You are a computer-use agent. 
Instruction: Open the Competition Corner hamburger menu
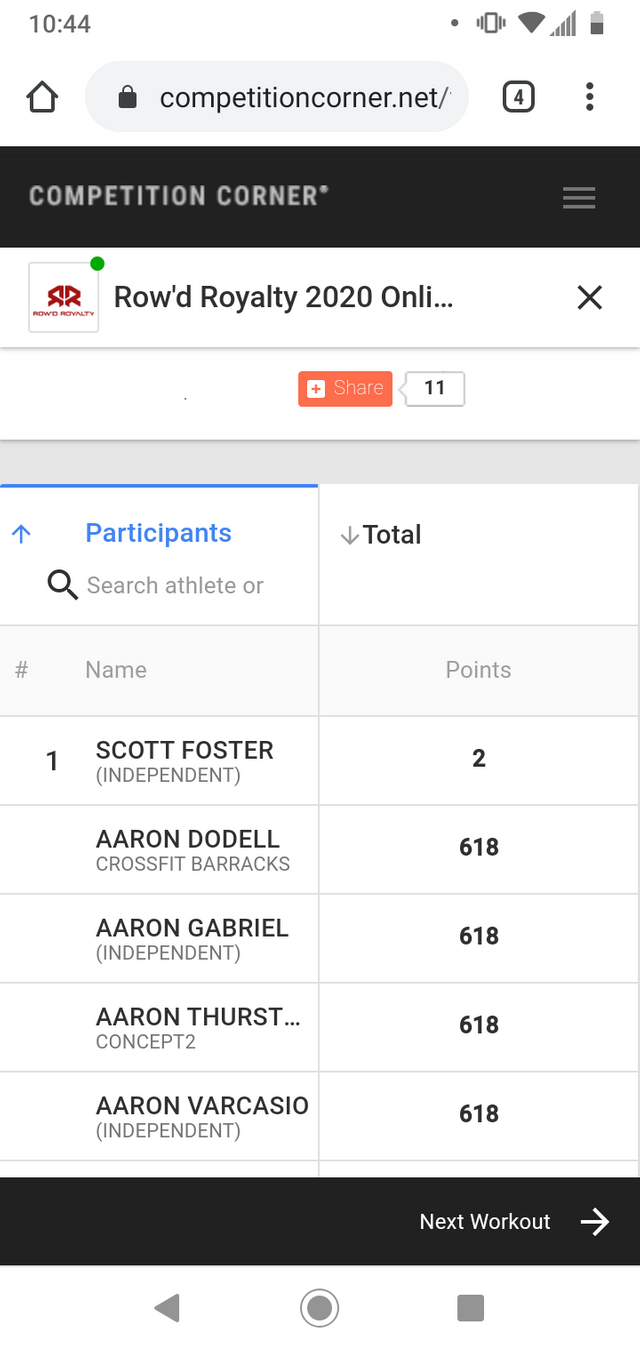pyautogui.click(x=579, y=198)
